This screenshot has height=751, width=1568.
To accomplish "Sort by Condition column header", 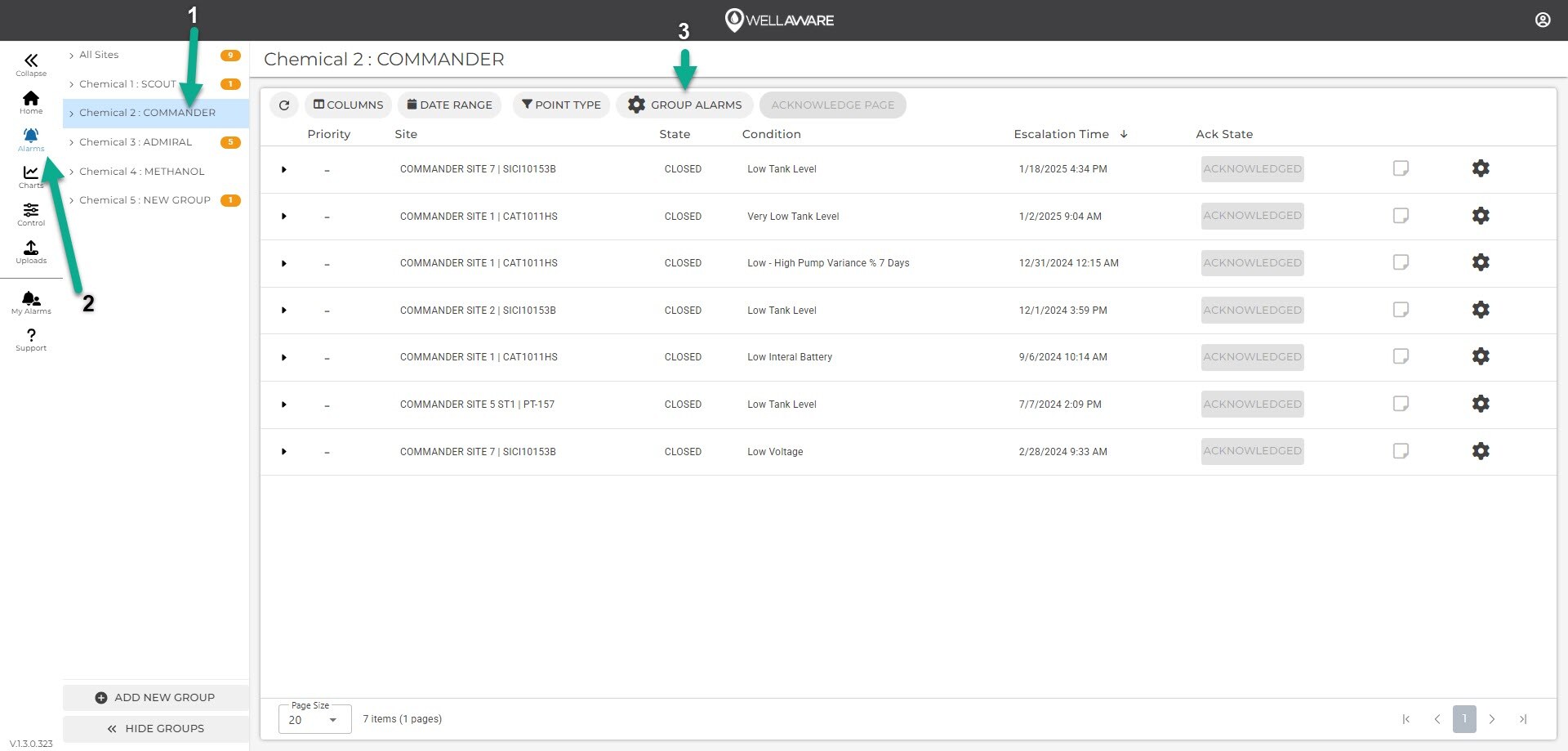I will pos(771,134).
